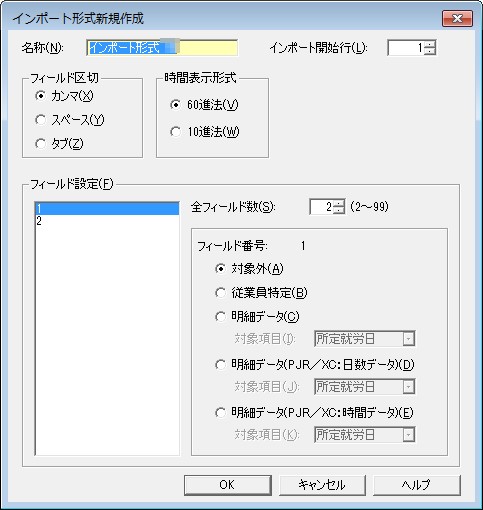This screenshot has height=510, width=483.
Task: Increase the total field count (全フィールド数)
Action: click(x=339, y=203)
